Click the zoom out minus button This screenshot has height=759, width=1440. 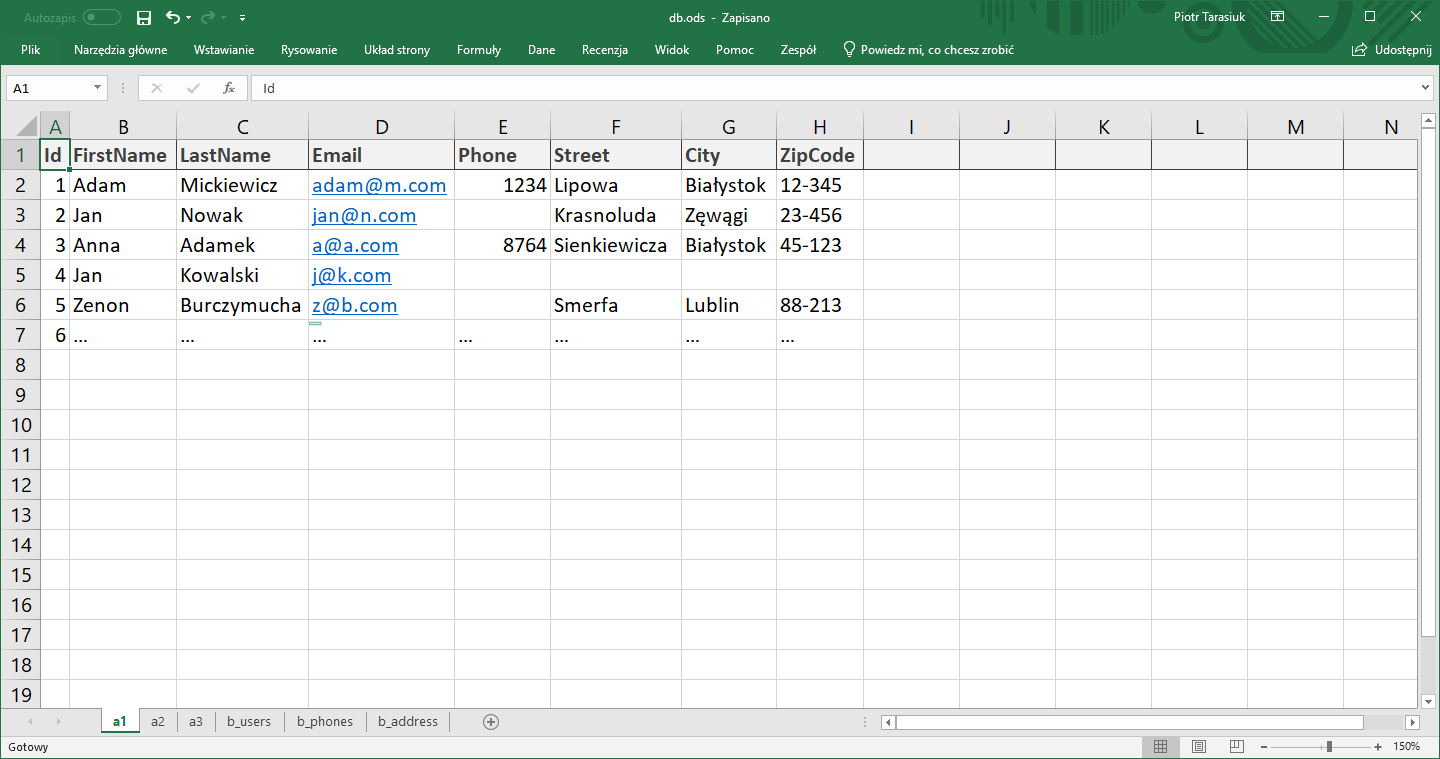pos(1262,747)
